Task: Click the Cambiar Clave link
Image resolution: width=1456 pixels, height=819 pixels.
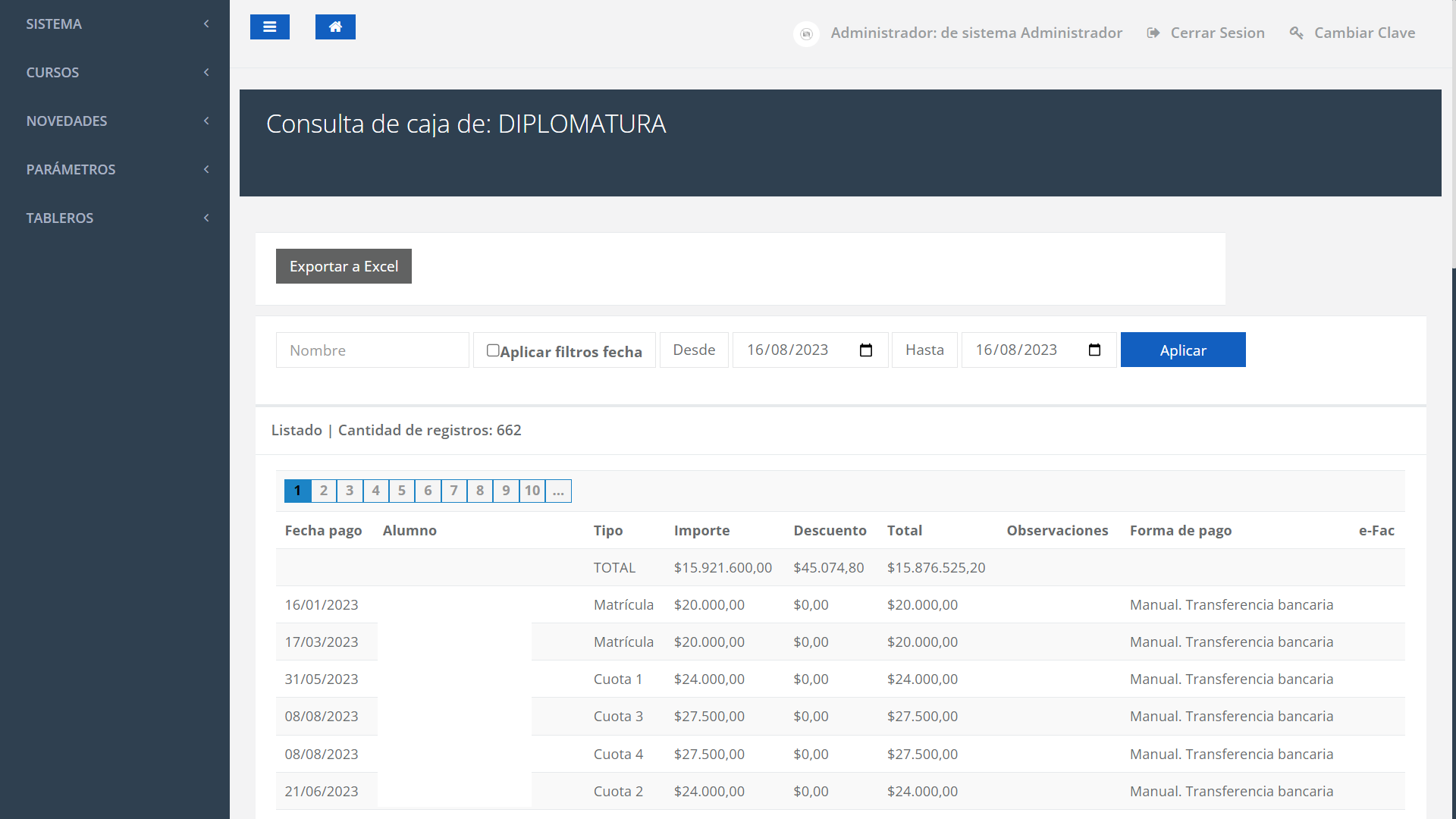Action: [1364, 33]
